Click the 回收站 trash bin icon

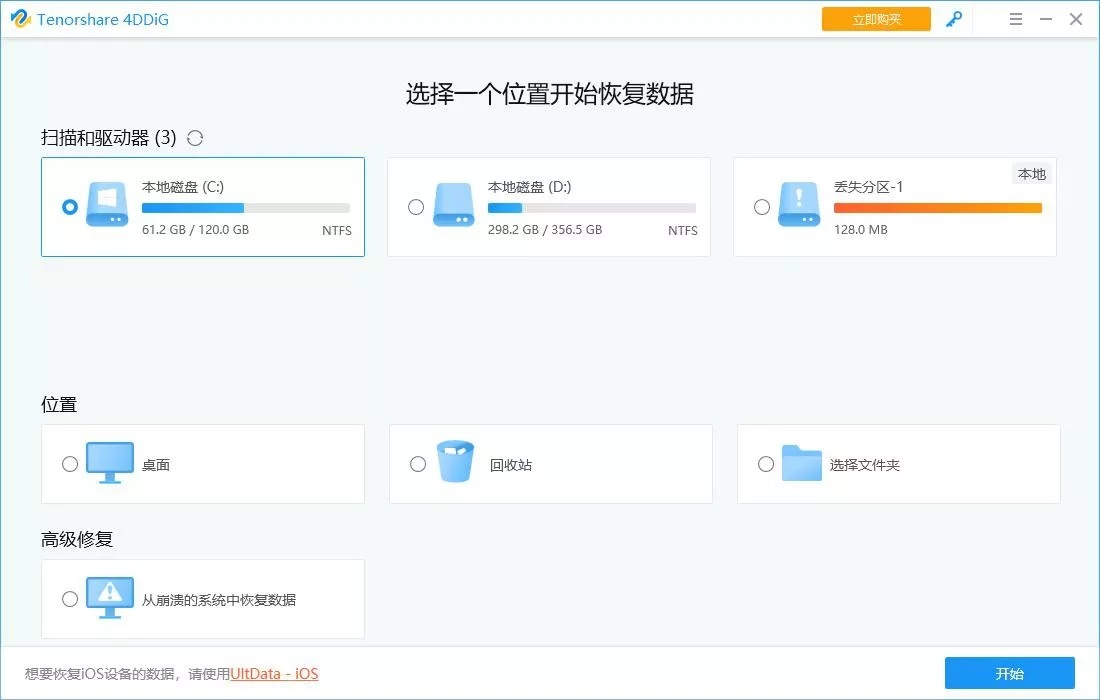455,462
